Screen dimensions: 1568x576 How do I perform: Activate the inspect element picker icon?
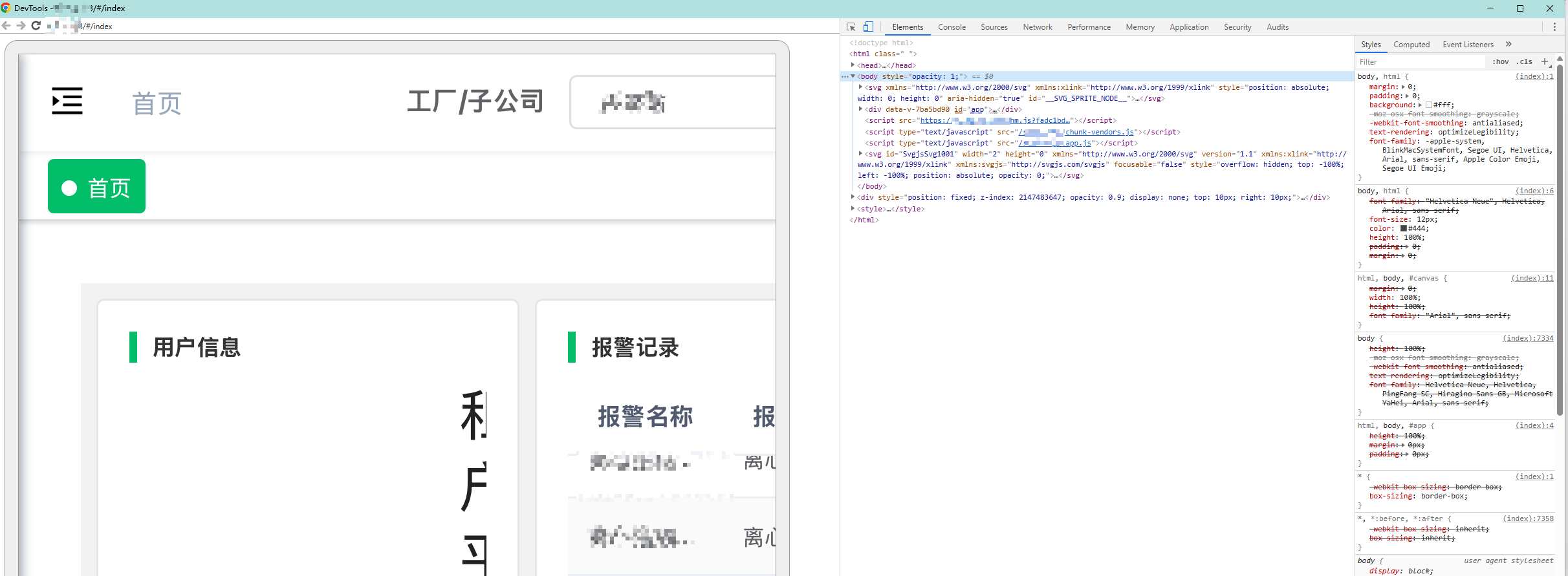(851, 27)
